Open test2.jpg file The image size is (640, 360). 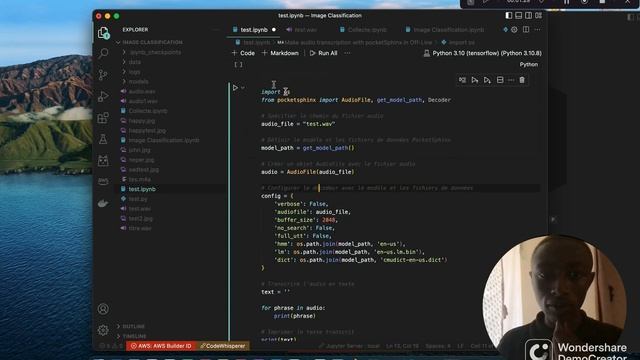click(x=137, y=218)
